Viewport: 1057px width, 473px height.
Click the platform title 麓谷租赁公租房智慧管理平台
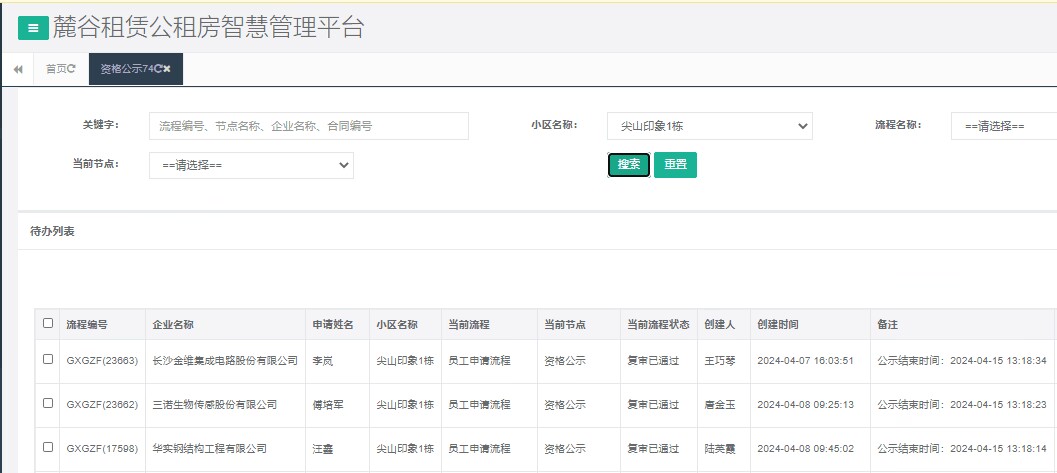pyautogui.click(x=208, y=28)
